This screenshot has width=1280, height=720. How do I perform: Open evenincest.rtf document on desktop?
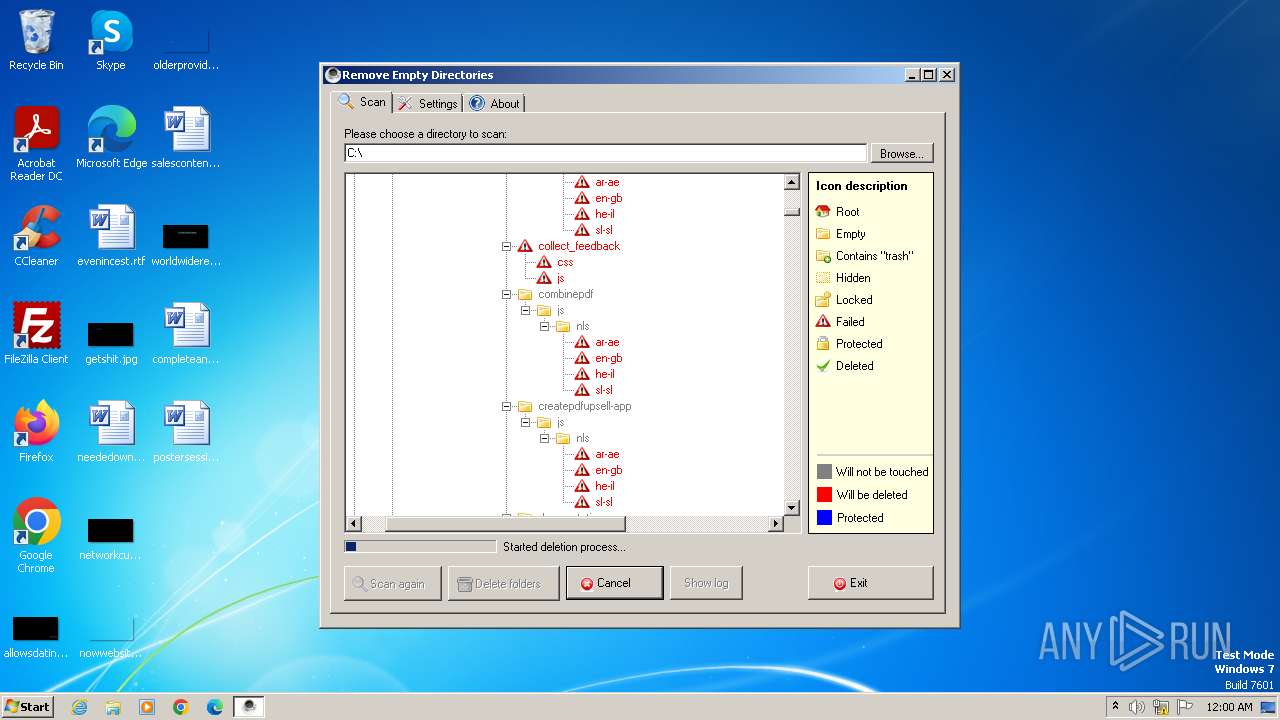pyautogui.click(x=110, y=235)
